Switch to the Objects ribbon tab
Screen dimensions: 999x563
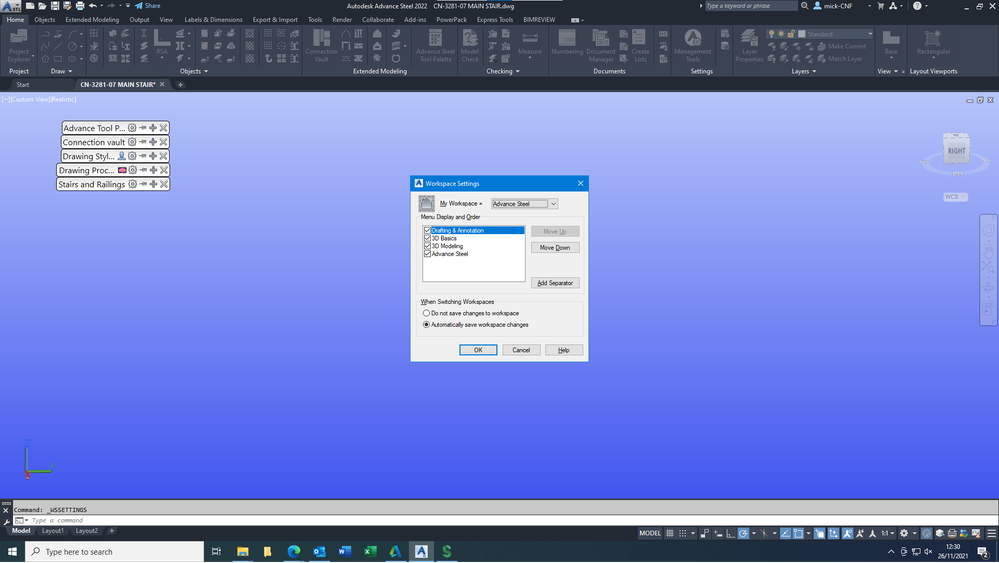45,20
